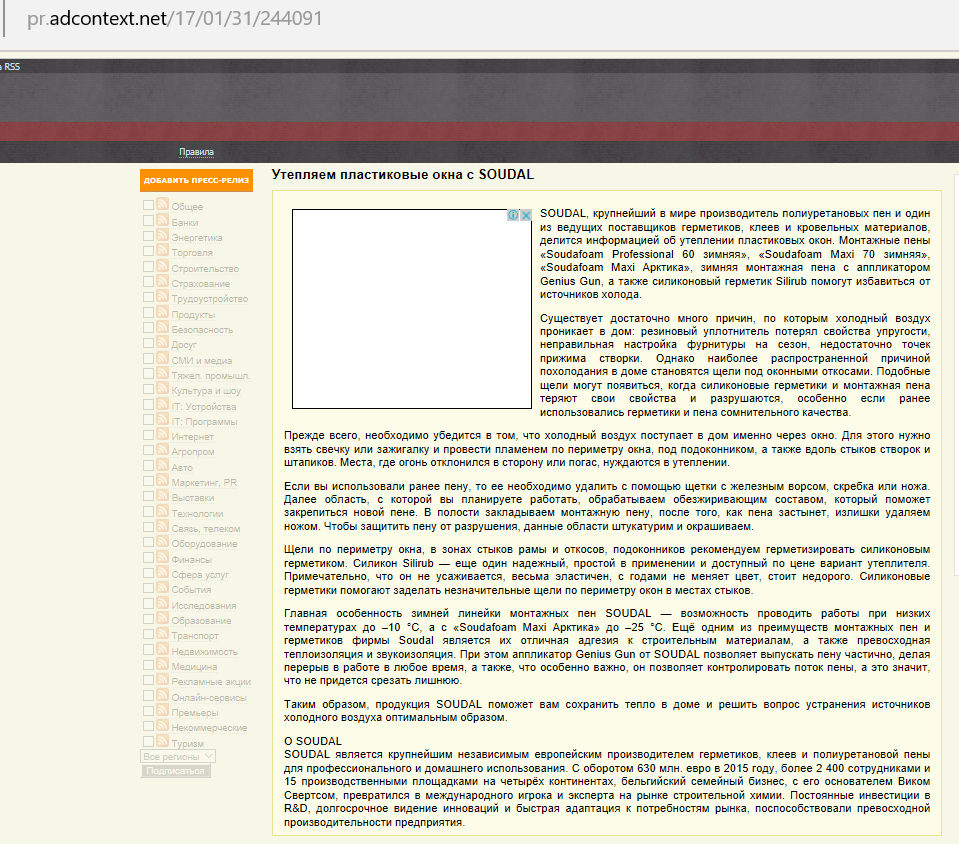Open the События category link

coord(191,590)
